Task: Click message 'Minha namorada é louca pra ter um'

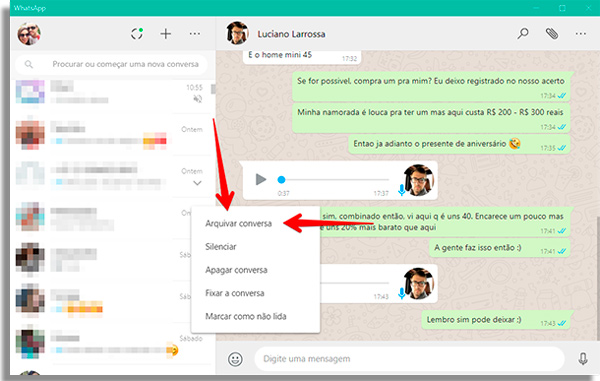Action: 431,118
